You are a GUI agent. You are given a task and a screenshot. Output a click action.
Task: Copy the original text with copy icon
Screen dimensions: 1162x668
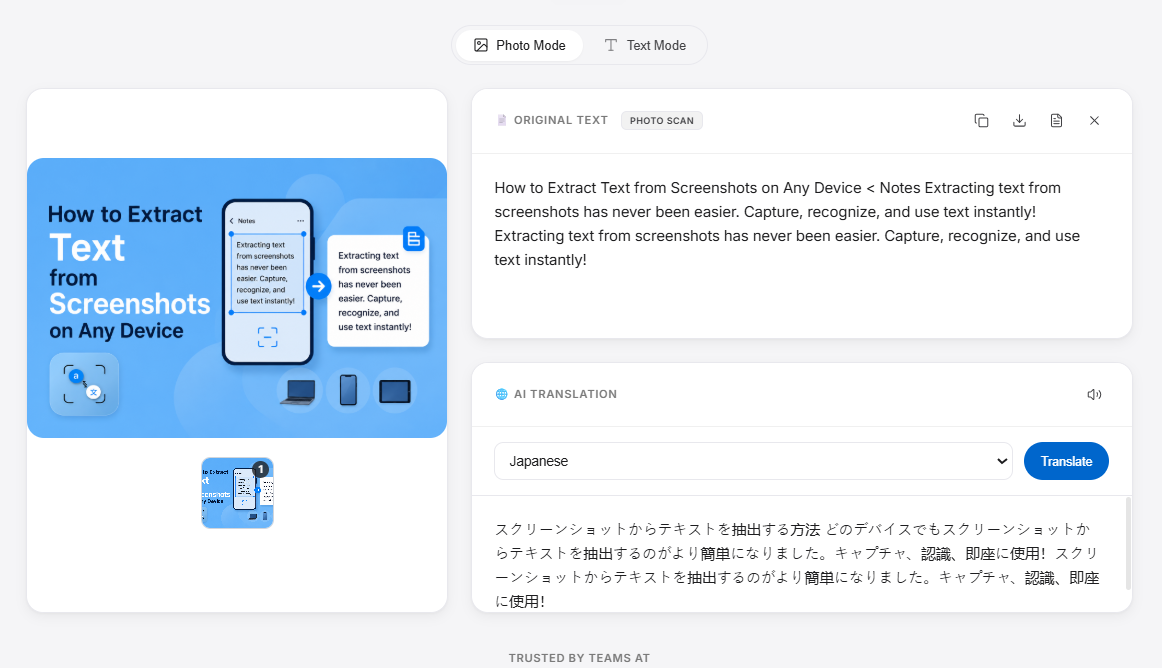pos(981,121)
